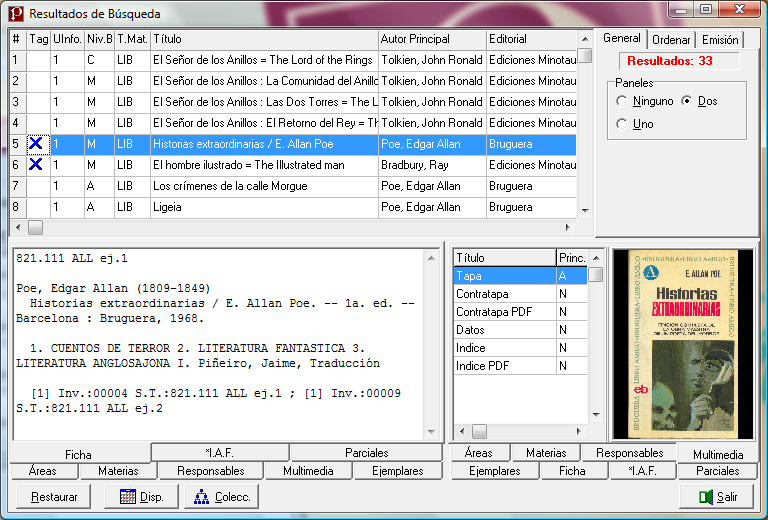Click the blue X tag on row 6

pos(37,165)
